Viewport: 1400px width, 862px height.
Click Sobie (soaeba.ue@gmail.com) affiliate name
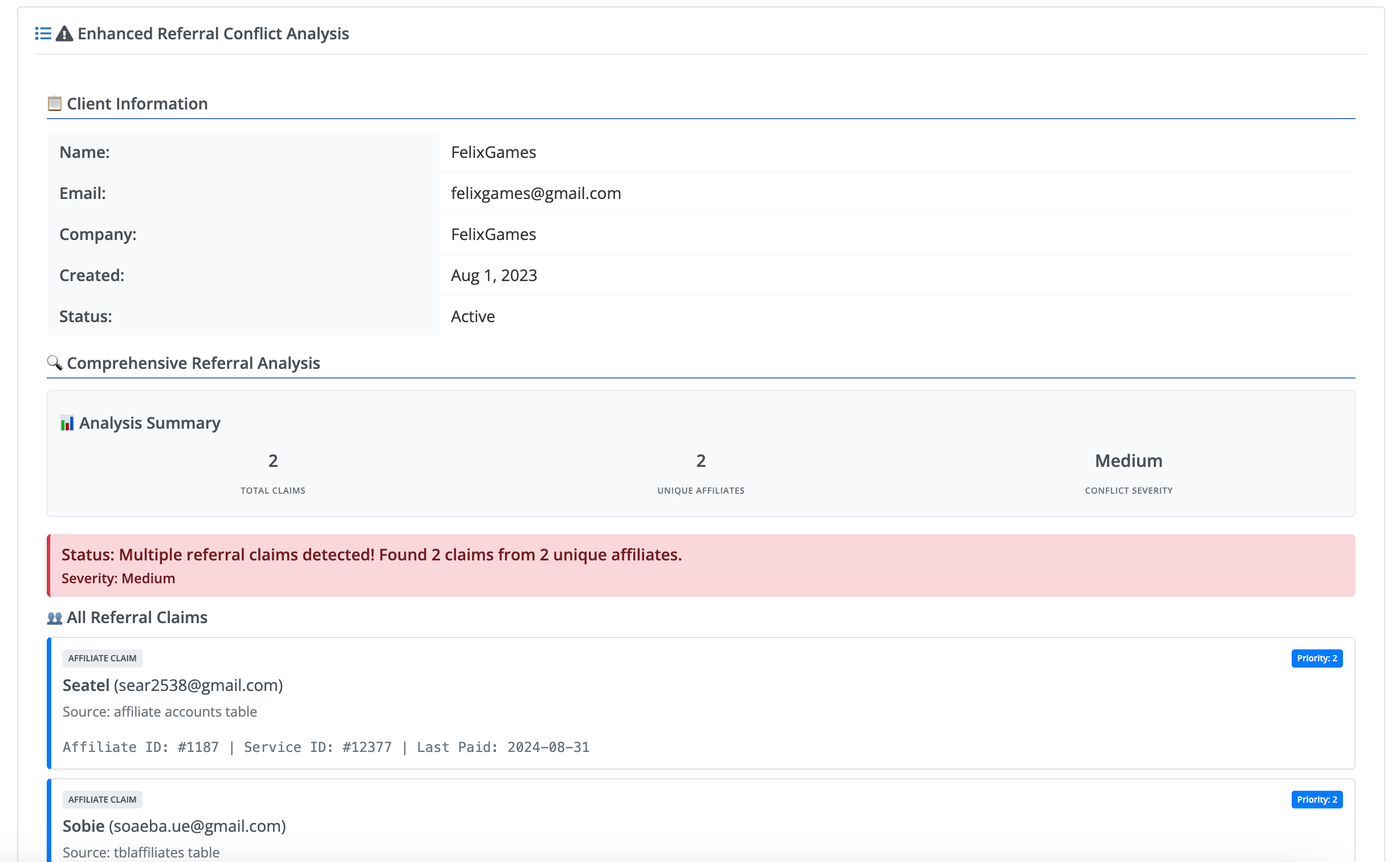(x=174, y=826)
